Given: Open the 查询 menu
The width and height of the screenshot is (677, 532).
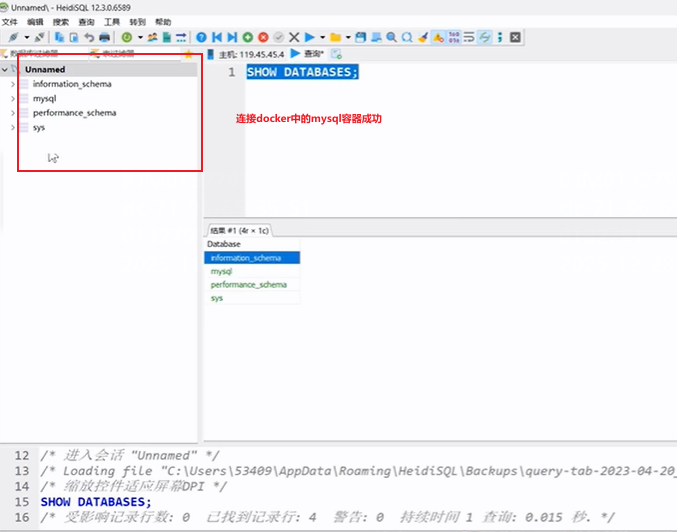Looking at the screenshot, I should (x=86, y=22).
